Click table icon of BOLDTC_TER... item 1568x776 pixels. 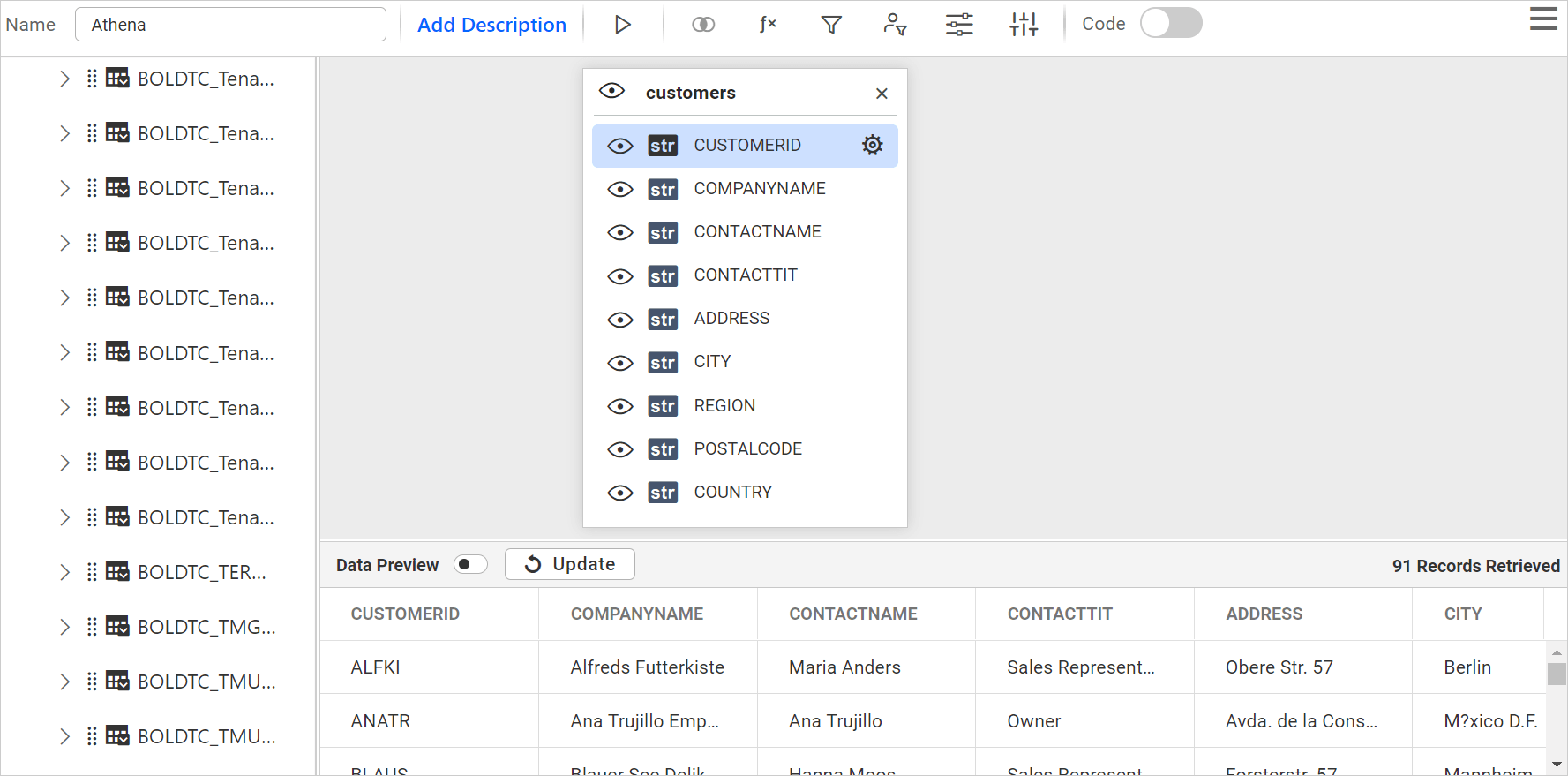[117, 572]
